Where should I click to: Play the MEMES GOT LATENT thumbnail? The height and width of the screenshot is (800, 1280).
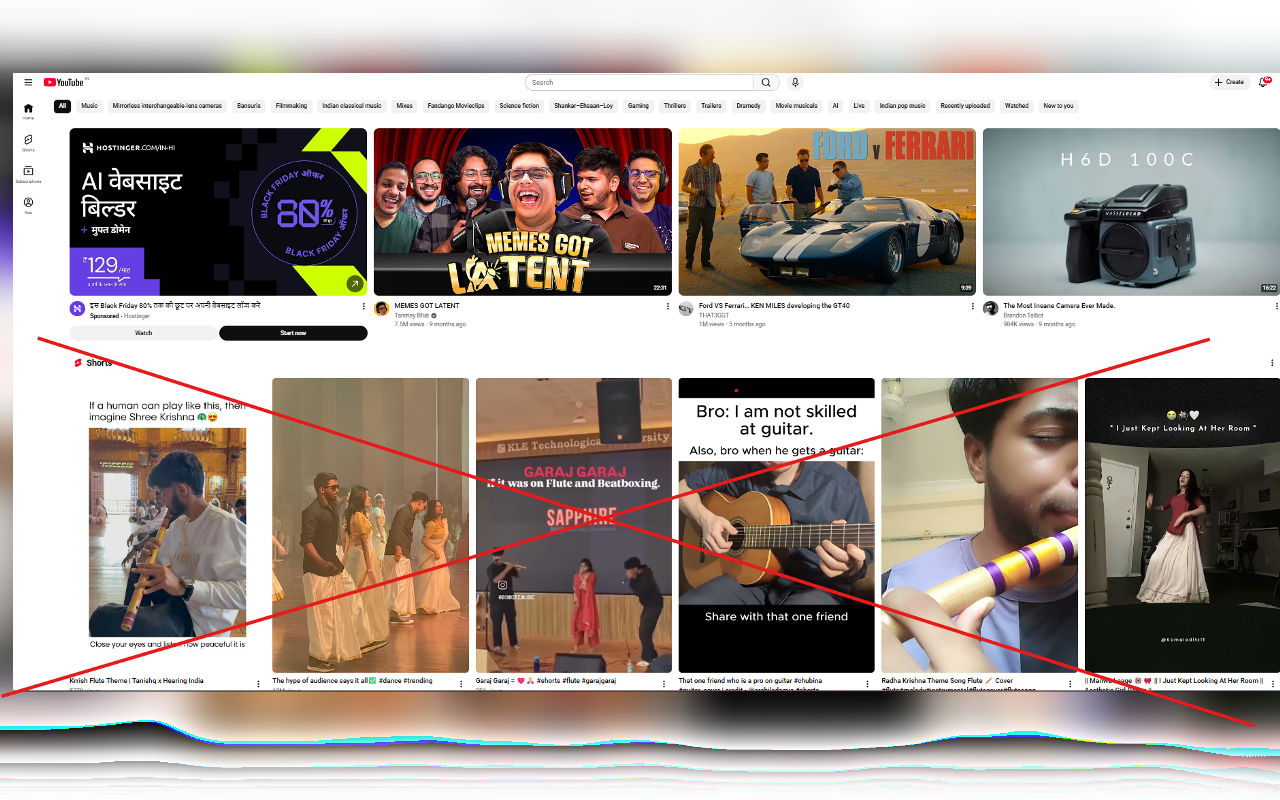[523, 211]
